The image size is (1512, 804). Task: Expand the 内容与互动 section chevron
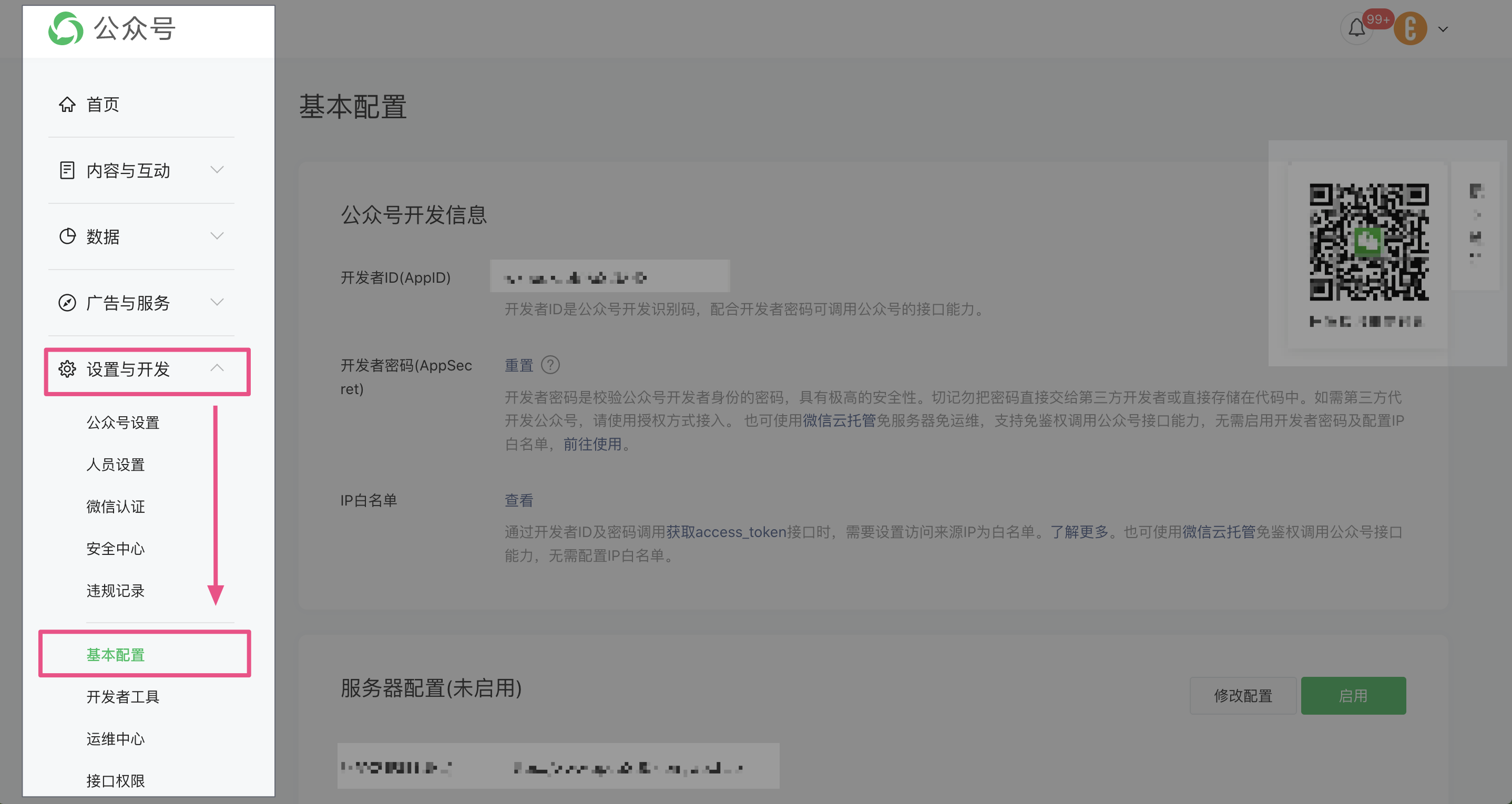coord(217,170)
